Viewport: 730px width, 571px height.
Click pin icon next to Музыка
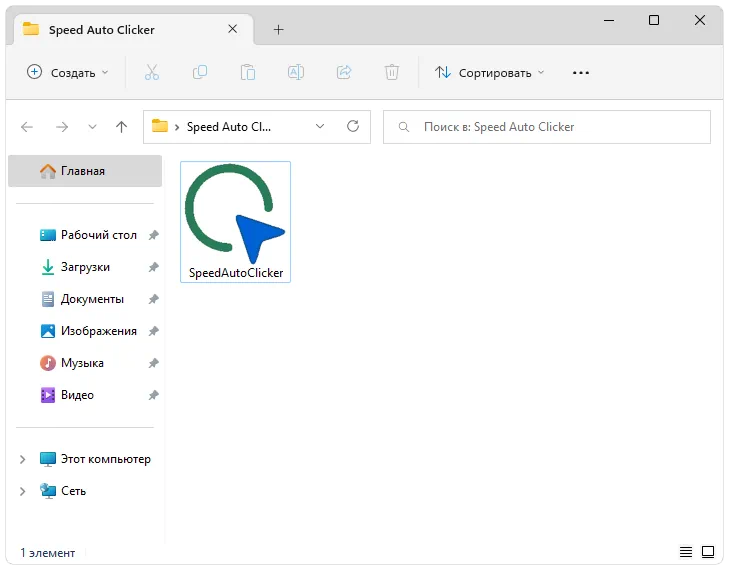[153, 363]
